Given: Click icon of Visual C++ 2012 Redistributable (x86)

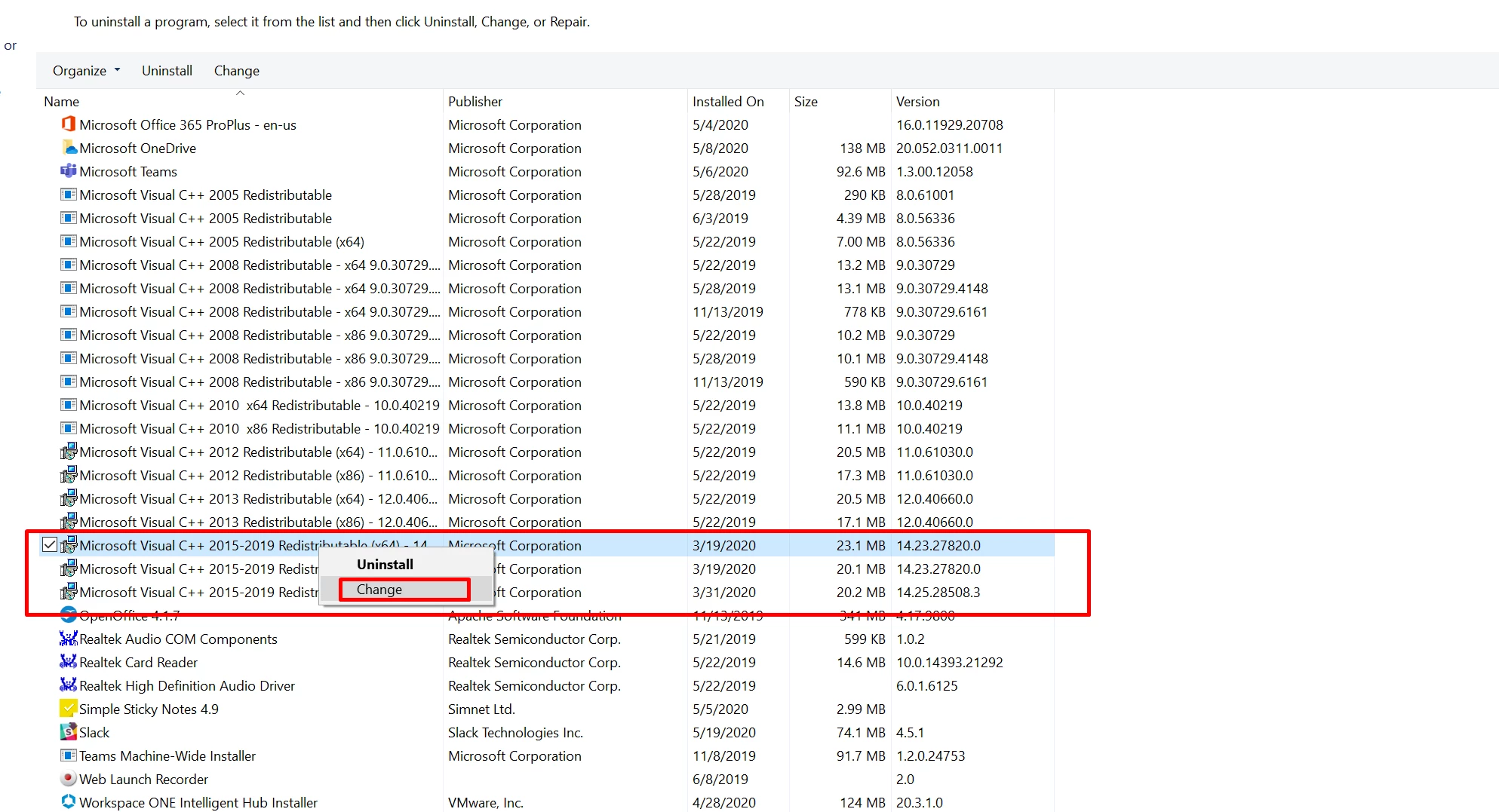Looking at the screenshot, I should point(68,474).
